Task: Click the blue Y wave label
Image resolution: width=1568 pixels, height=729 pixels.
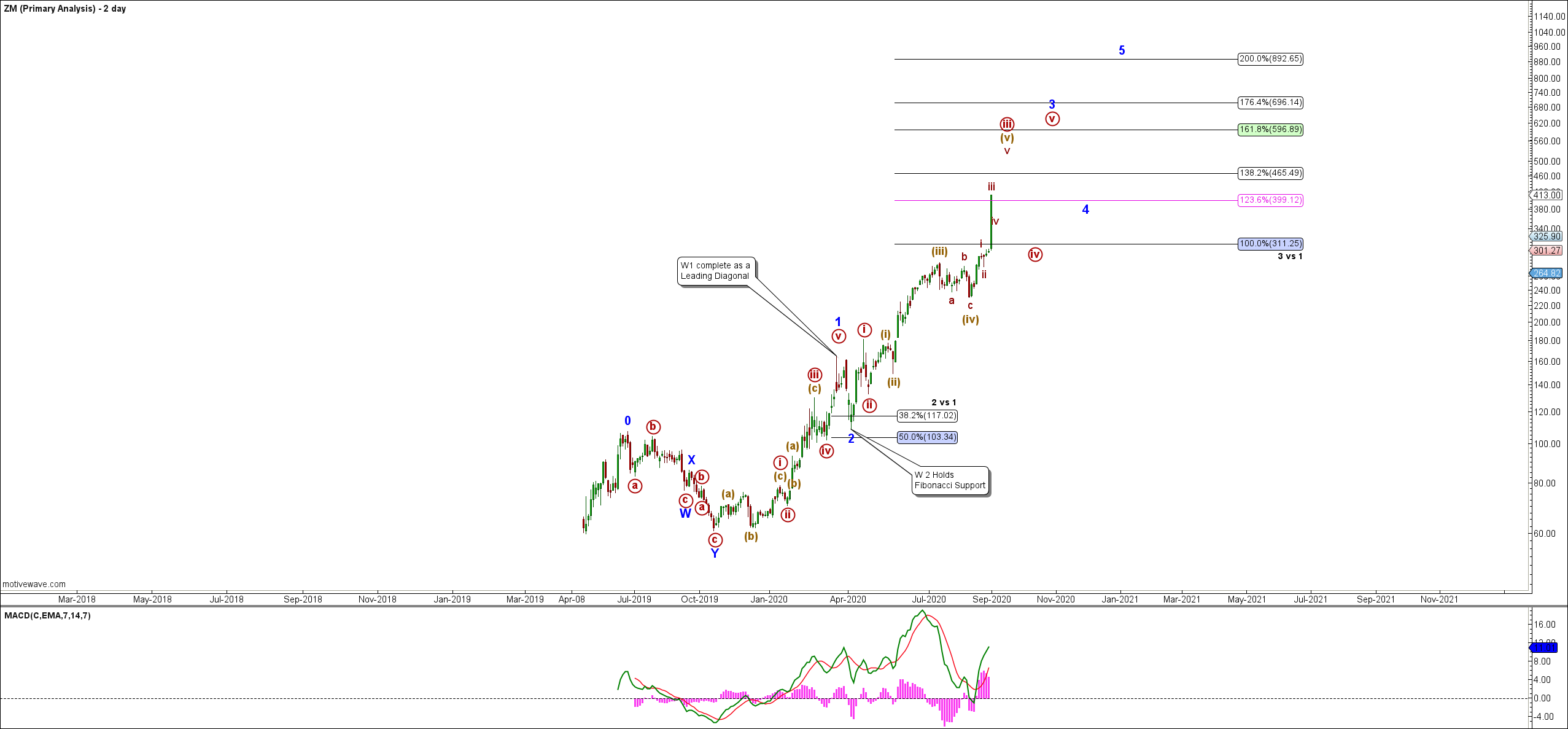Action: [714, 553]
